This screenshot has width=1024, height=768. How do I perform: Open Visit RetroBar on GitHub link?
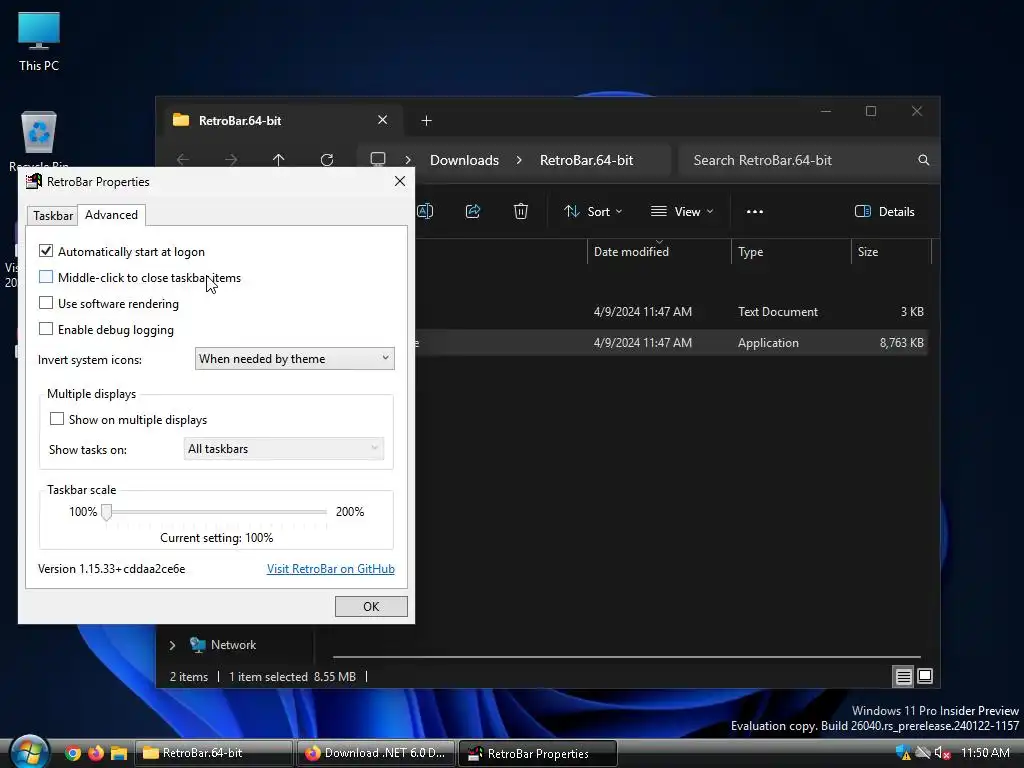pyautogui.click(x=330, y=569)
